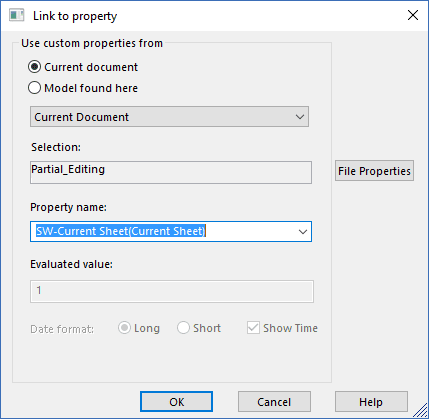Click the Selection field showing Partial_Editing

coord(171,172)
